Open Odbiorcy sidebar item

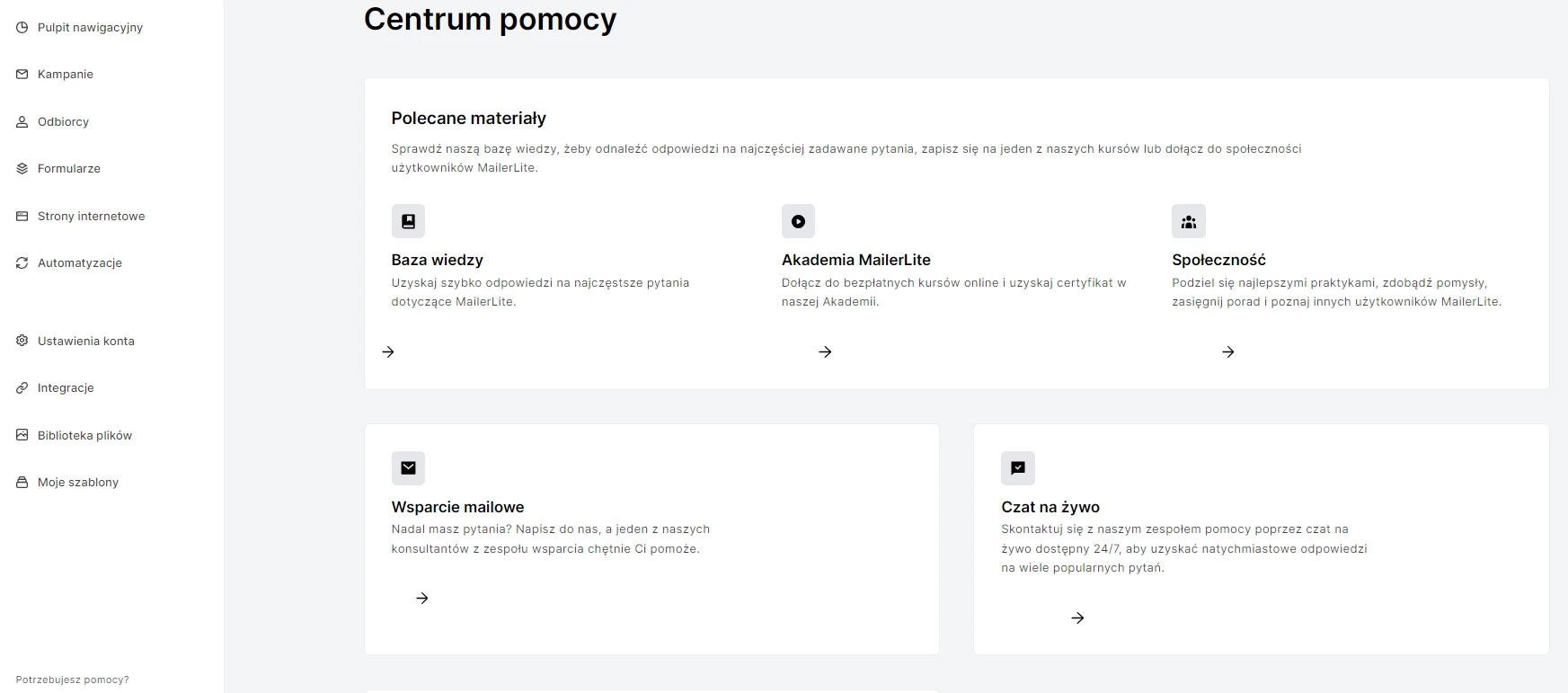coord(63,122)
